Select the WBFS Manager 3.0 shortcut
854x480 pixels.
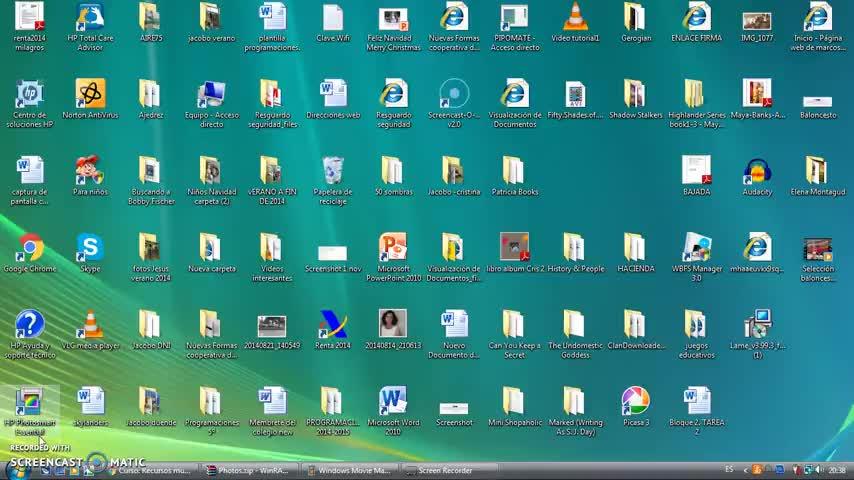[x=696, y=247]
